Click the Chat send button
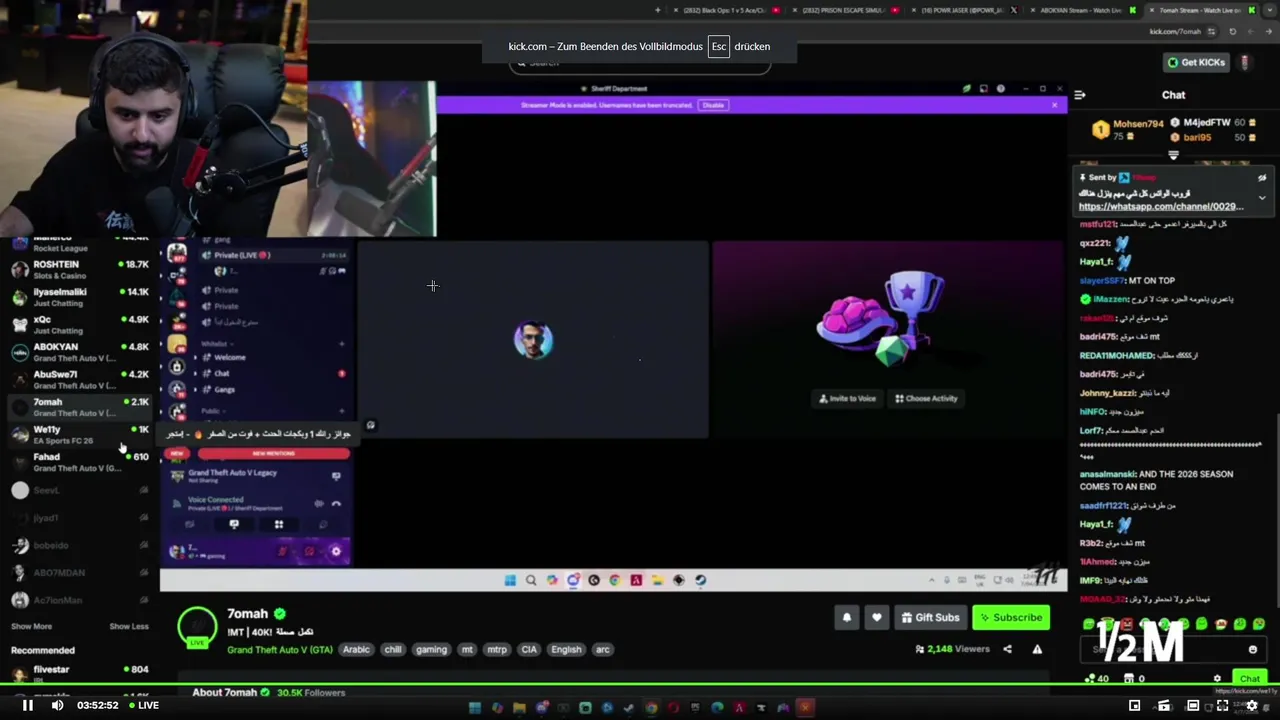The height and width of the screenshot is (720, 1280). tap(1249, 679)
